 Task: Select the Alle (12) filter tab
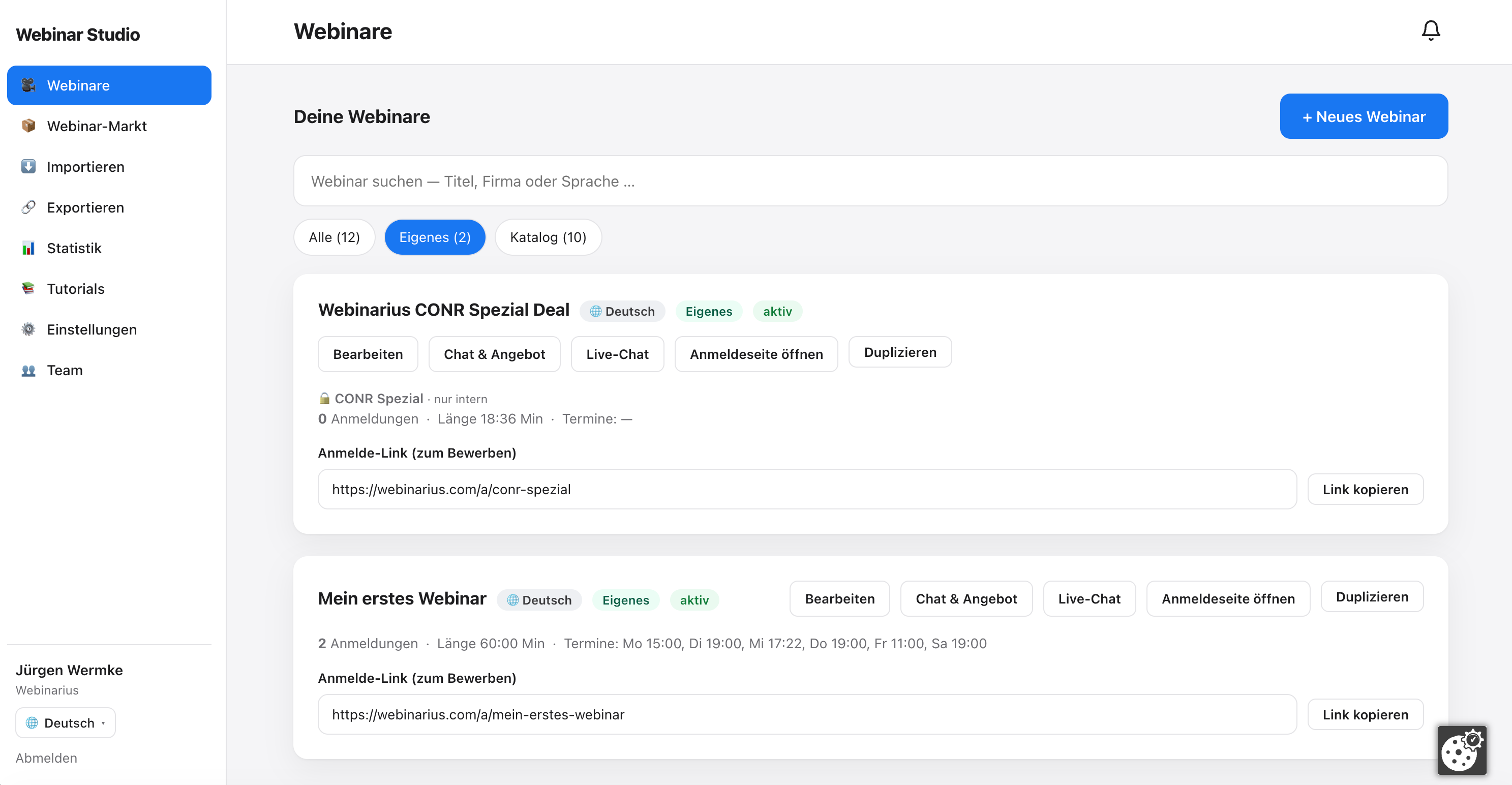[334, 237]
